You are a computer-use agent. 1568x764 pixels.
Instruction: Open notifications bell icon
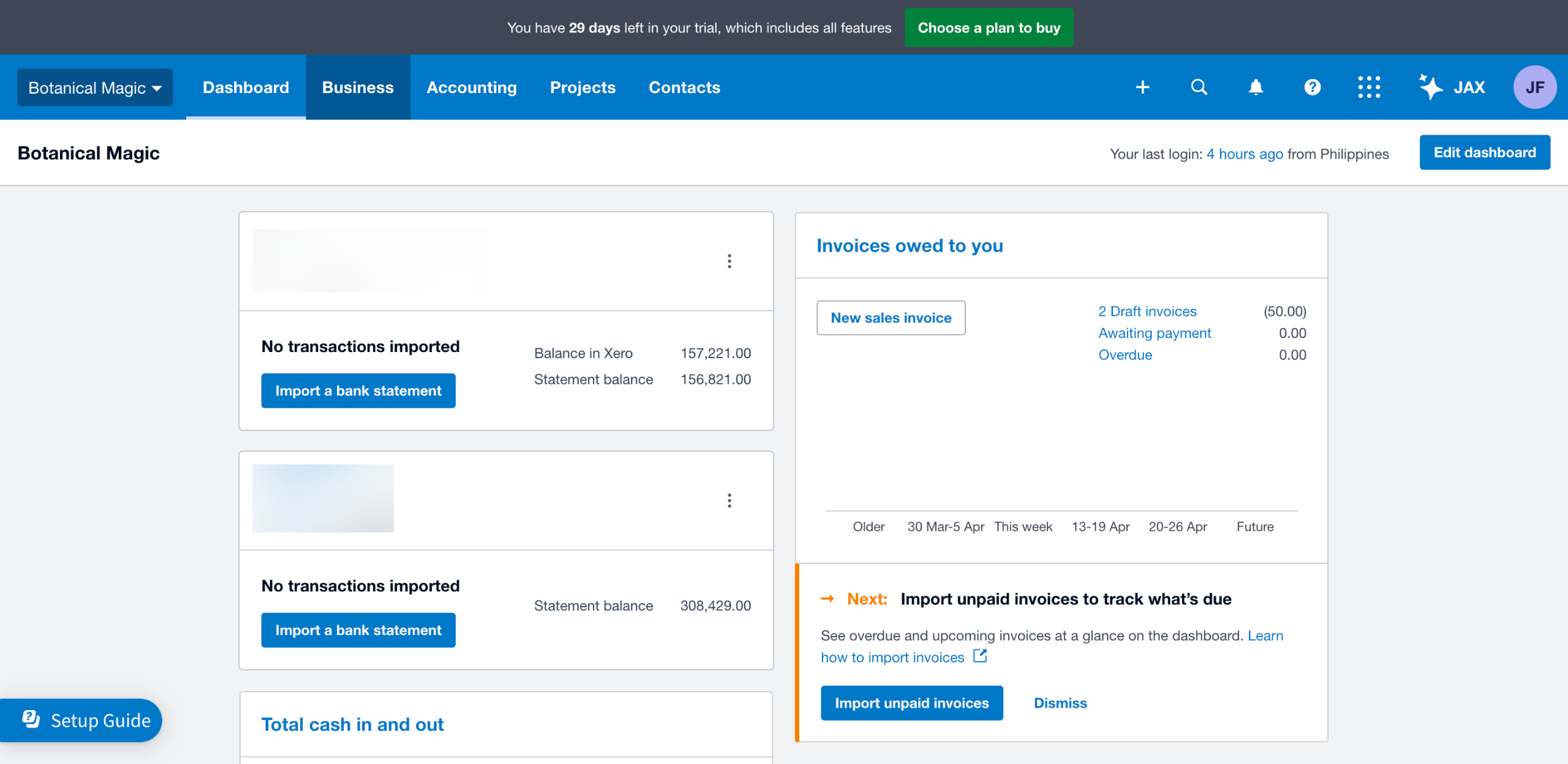click(1256, 88)
